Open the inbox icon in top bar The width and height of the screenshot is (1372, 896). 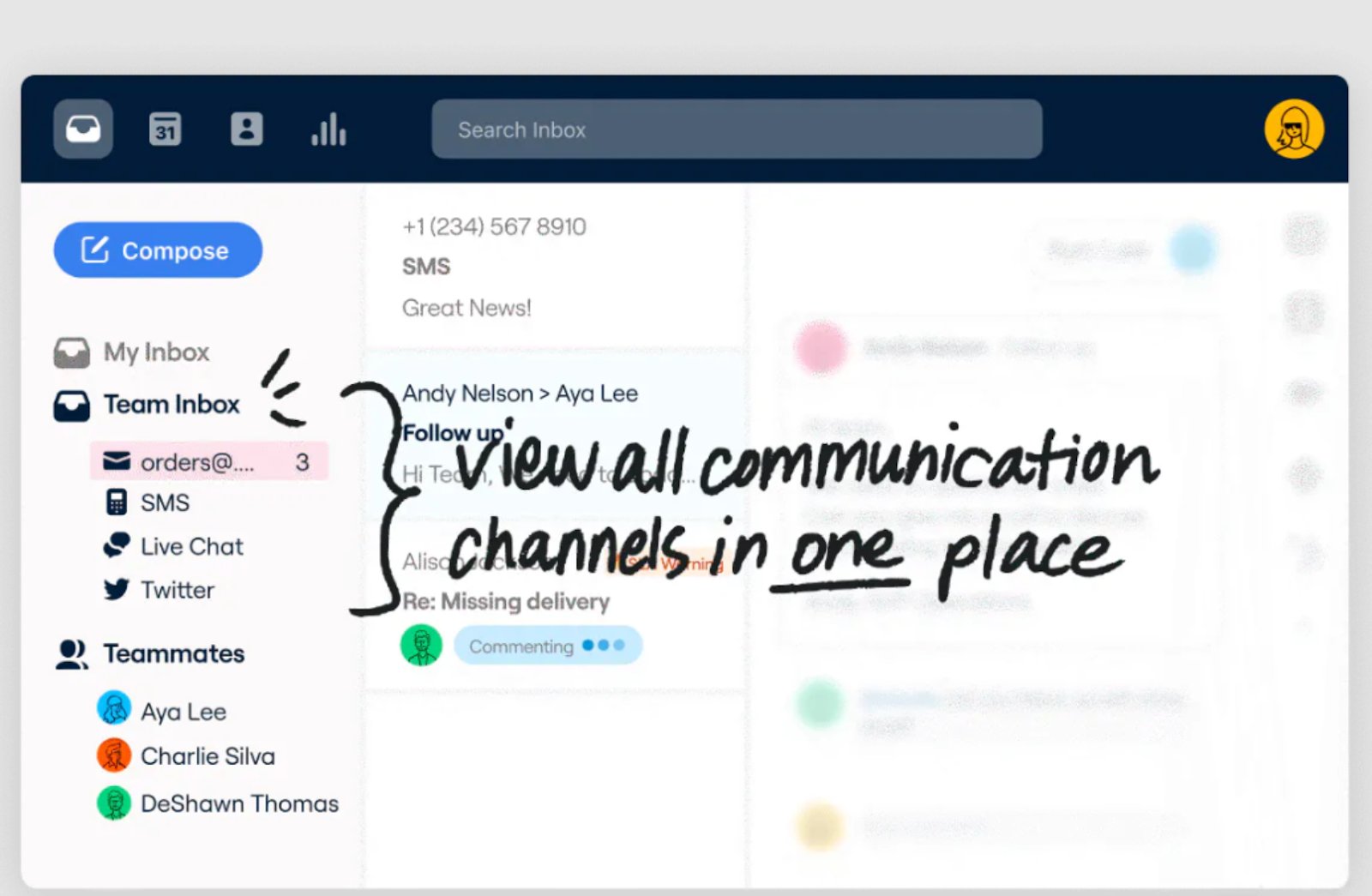(x=83, y=129)
